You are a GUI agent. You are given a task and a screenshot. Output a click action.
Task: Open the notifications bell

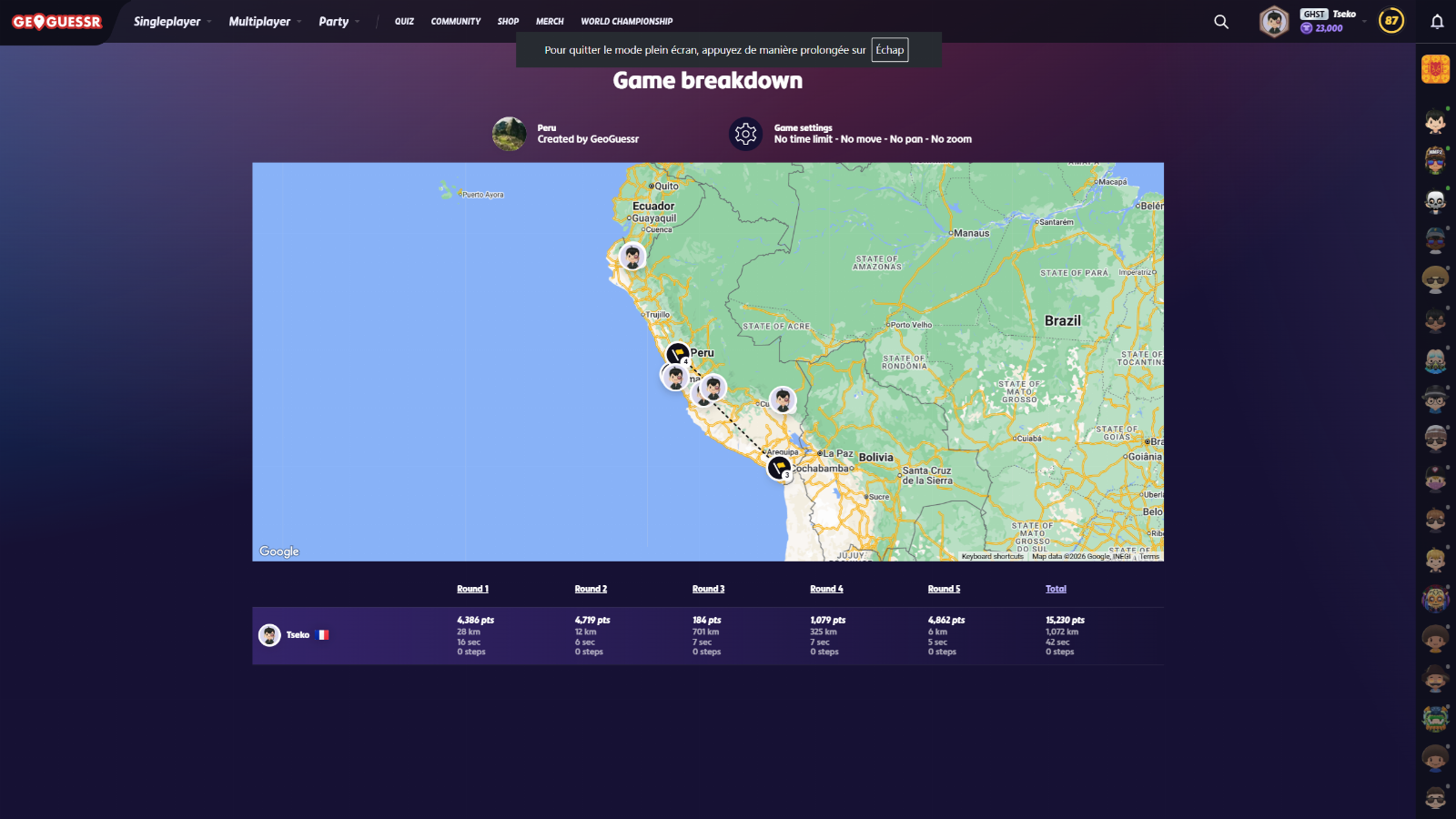(1437, 22)
